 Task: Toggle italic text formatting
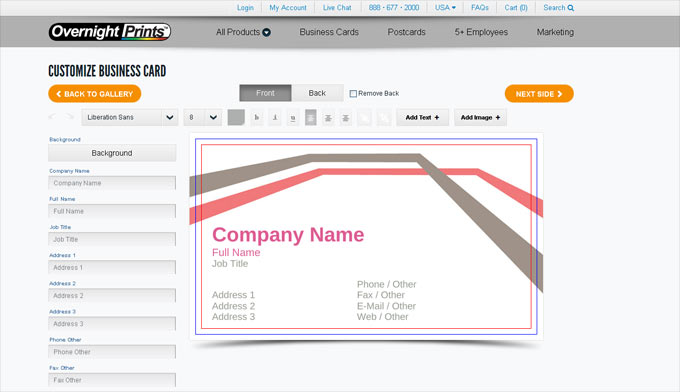[x=275, y=118]
